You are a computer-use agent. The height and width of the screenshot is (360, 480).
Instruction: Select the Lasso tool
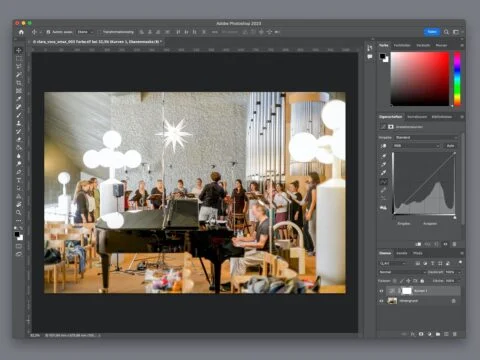(x=19, y=66)
